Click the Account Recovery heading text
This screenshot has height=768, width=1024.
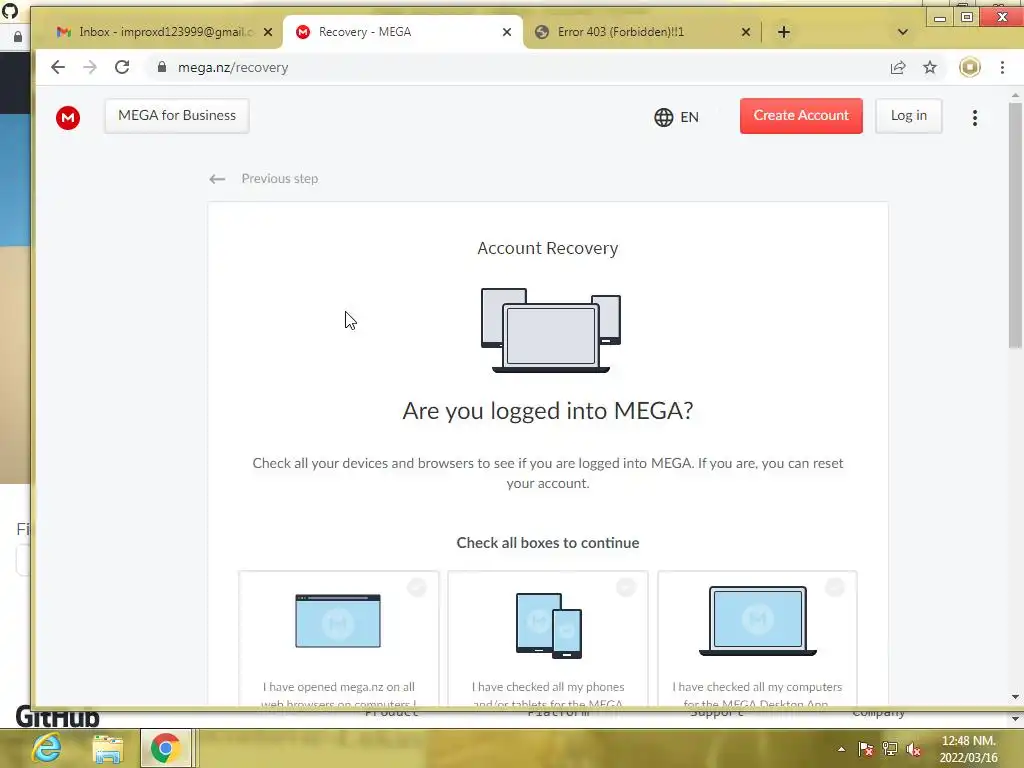pyautogui.click(x=547, y=248)
